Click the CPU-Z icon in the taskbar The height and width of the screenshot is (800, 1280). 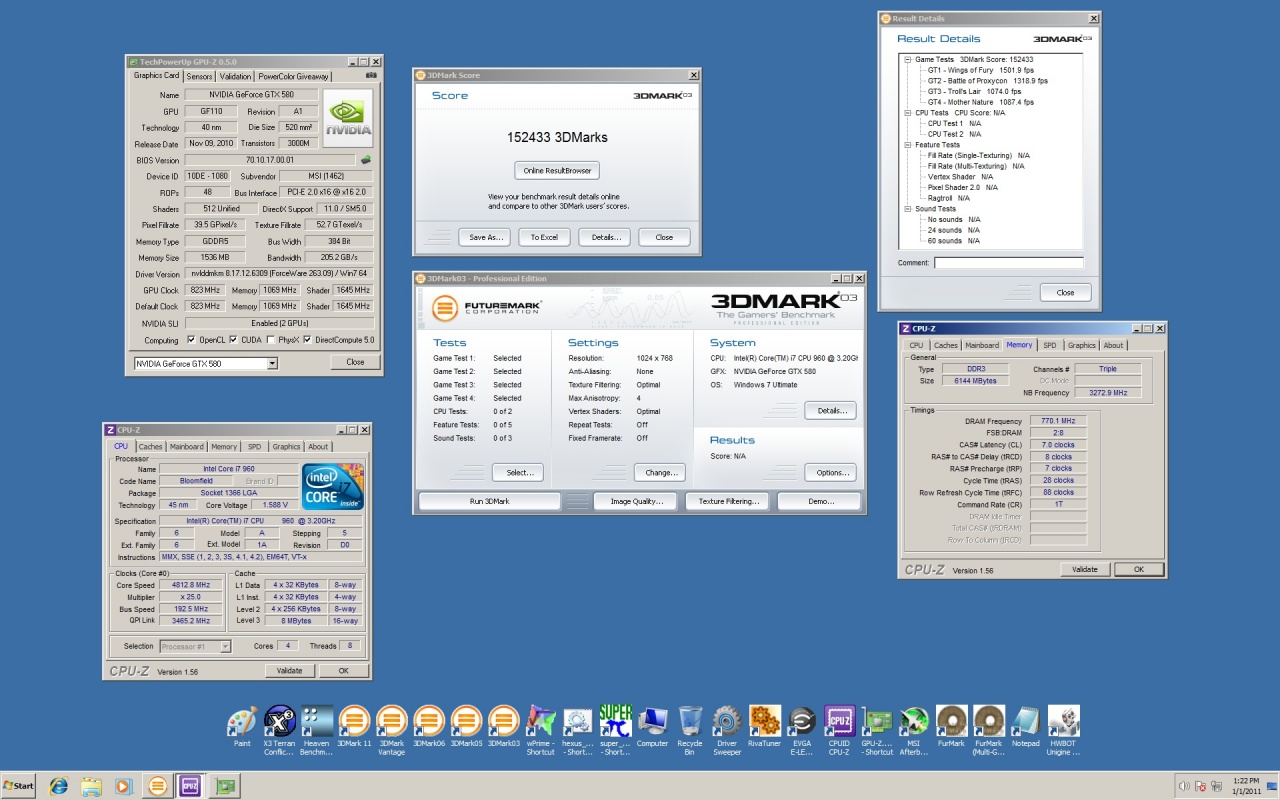(x=189, y=786)
